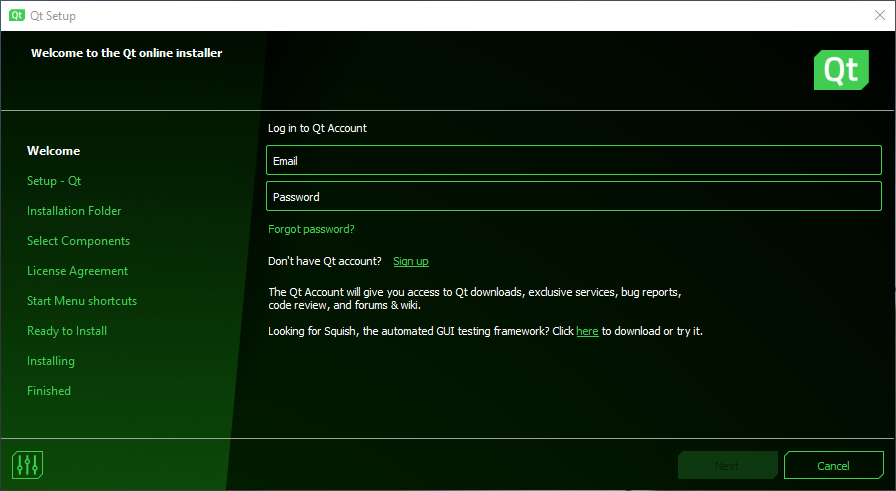The width and height of the screenshot is (896, 491).
Task: Open installer settings sliders icon
Action: [x=27, y=465]
